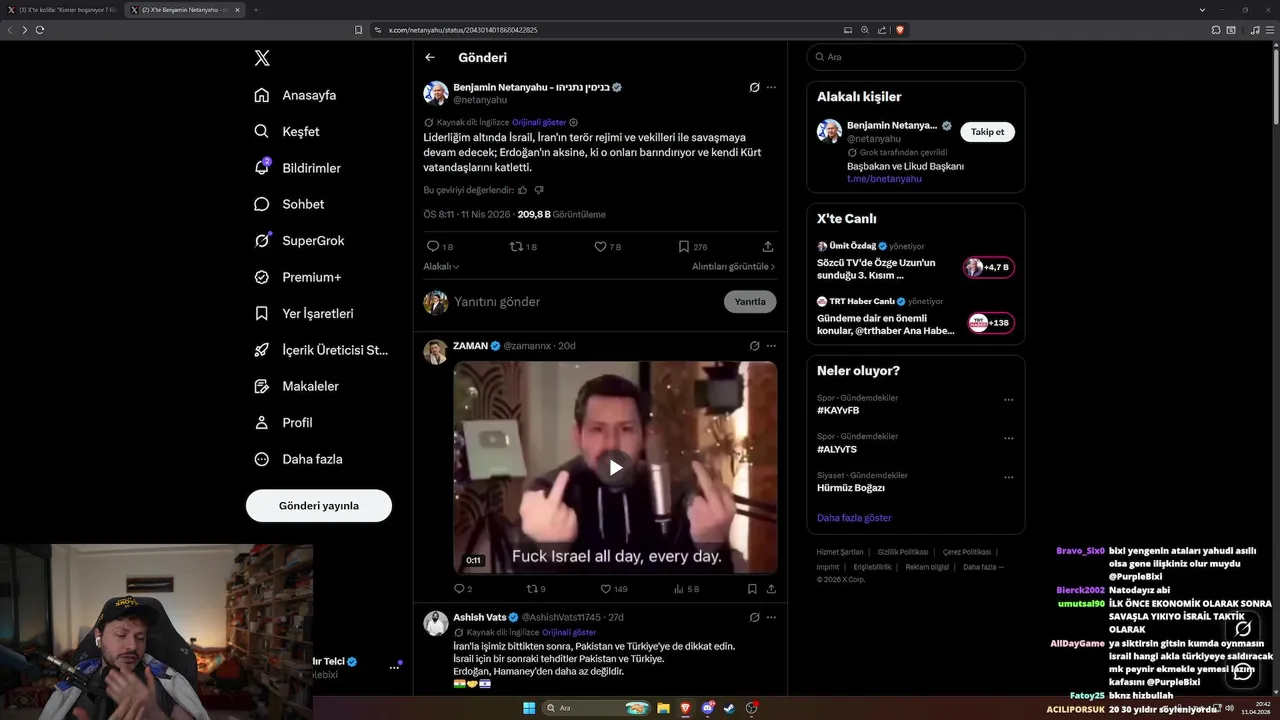The width and height of the screenshot is (1280, 720).
Task: Click Orijinali göster on Netanyahu post
Action: pos(539,122)
